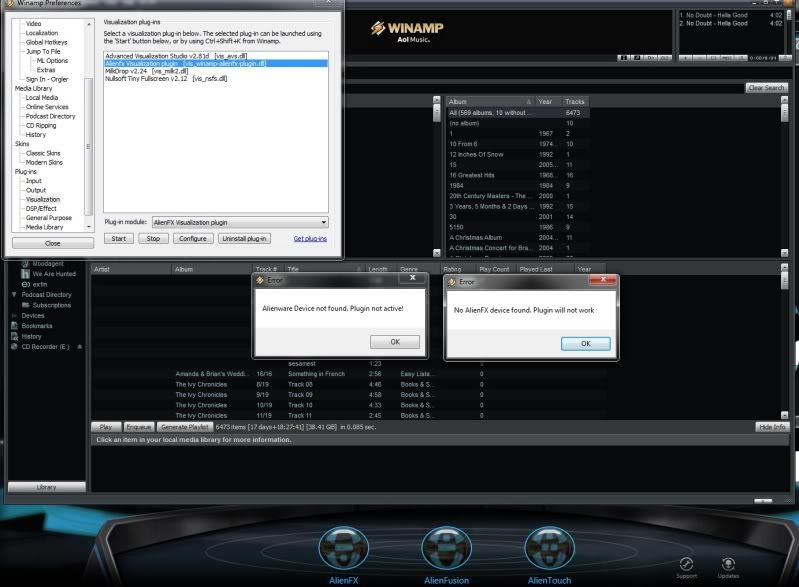Screen dimensions: 799x587
Task: Click OK on 'No AlienFX device found' dialog
Action: (585, 343)
